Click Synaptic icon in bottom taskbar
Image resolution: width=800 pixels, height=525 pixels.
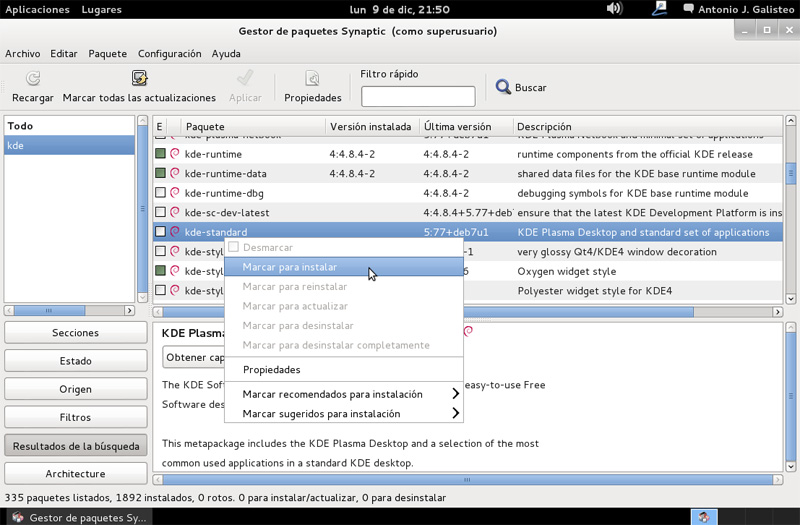coord(18,517)
